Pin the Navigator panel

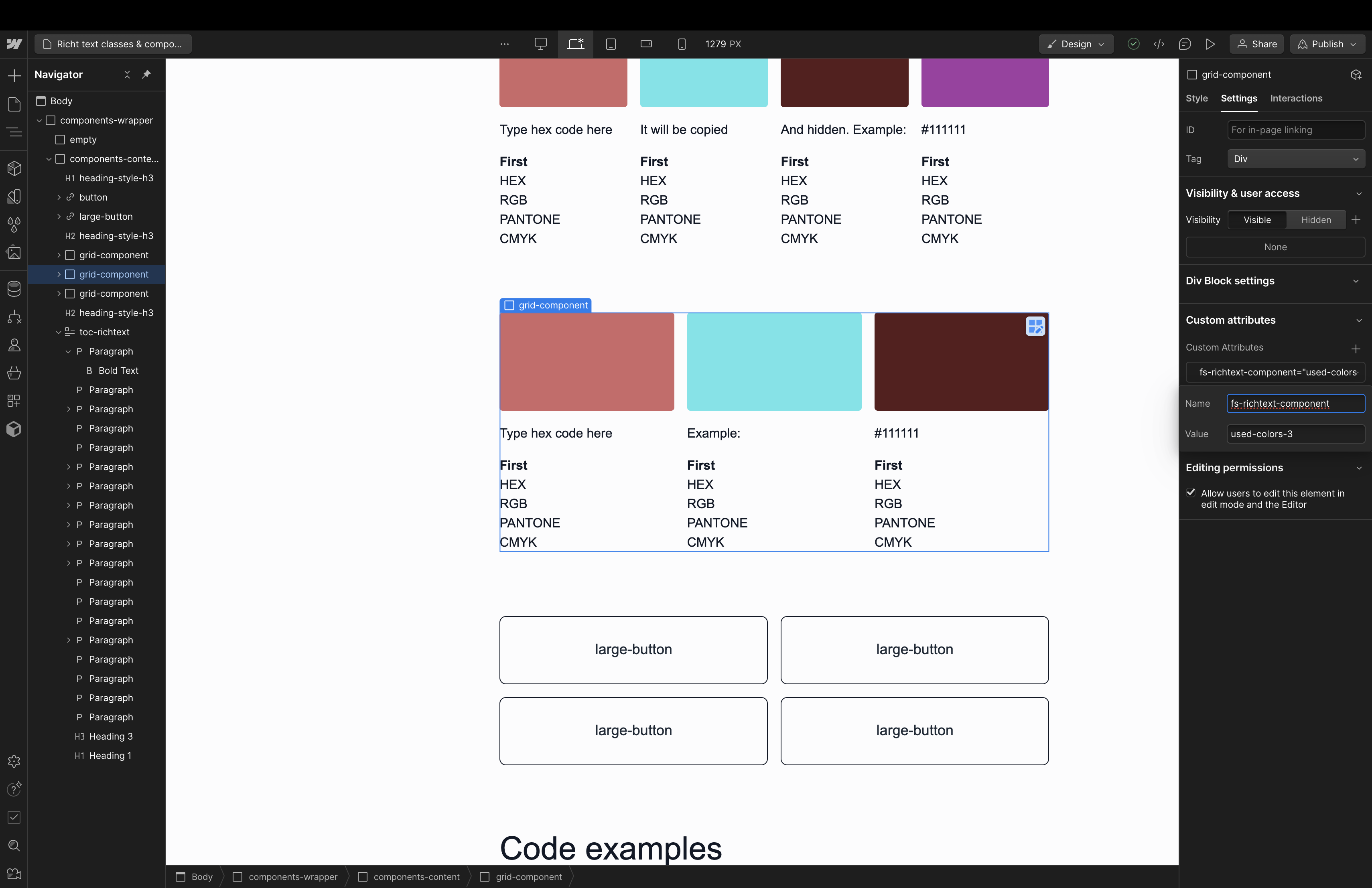146,74
